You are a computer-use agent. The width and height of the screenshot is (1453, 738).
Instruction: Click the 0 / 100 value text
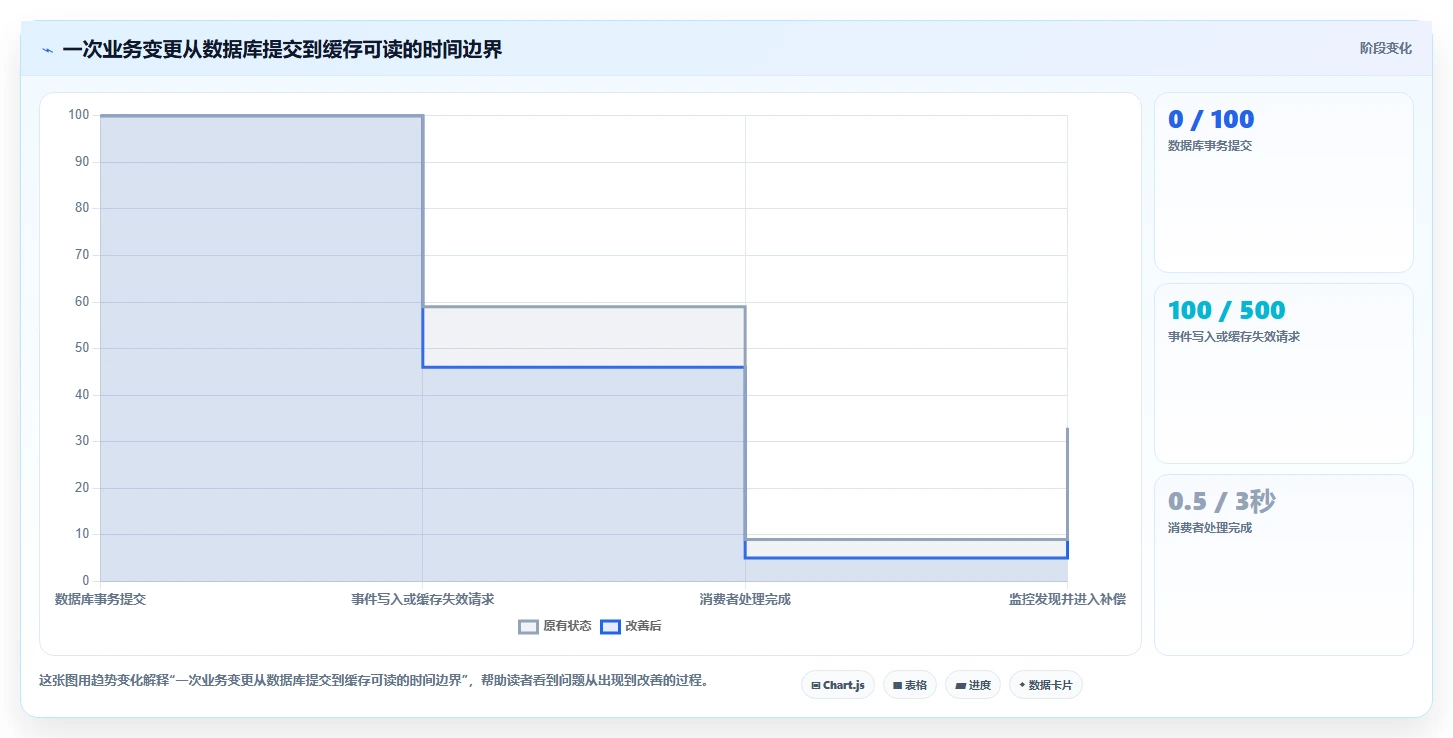tap(1211, 119)
